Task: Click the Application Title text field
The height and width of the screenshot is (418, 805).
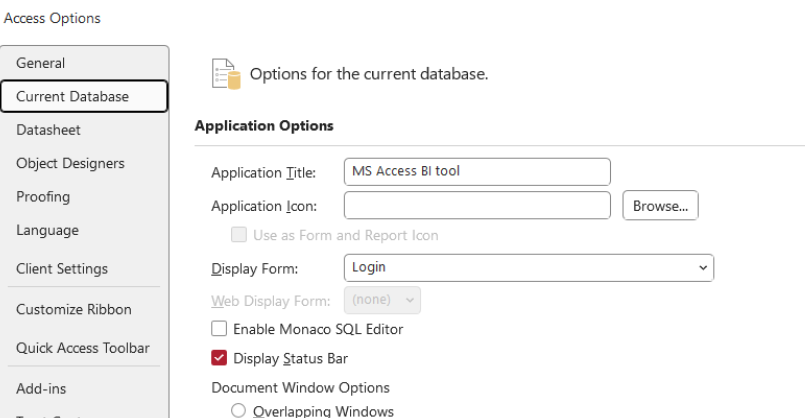Action: 477,171
